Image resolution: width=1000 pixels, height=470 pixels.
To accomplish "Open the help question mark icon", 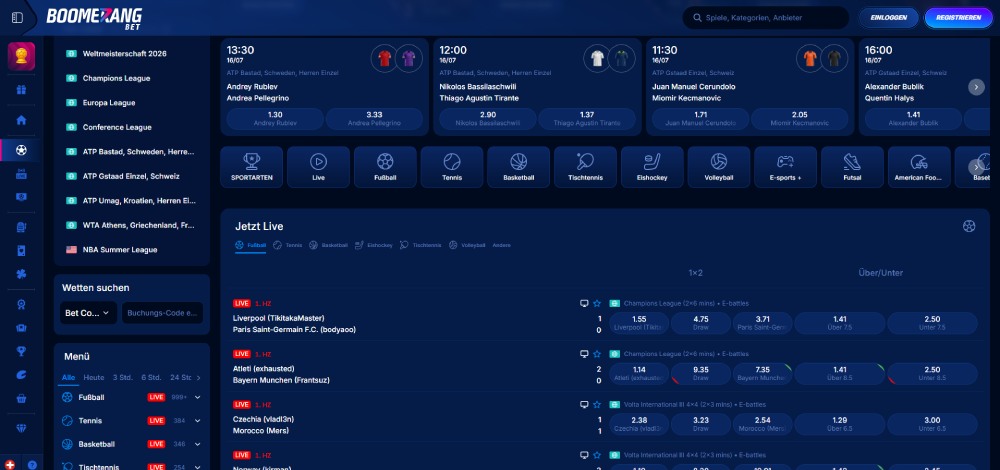I will point(32,465).
